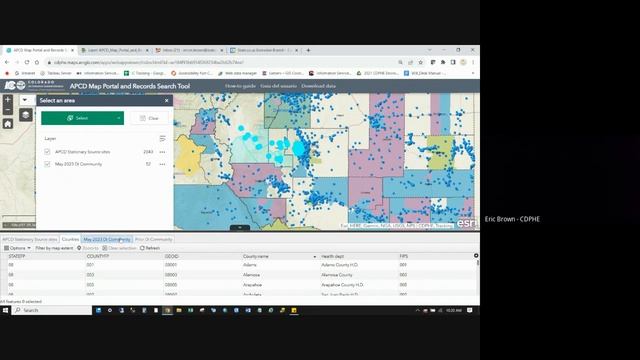Click the Arapahoe County H.D. cell
Viewport: 640px width, 360px height.
coord(342,285)
